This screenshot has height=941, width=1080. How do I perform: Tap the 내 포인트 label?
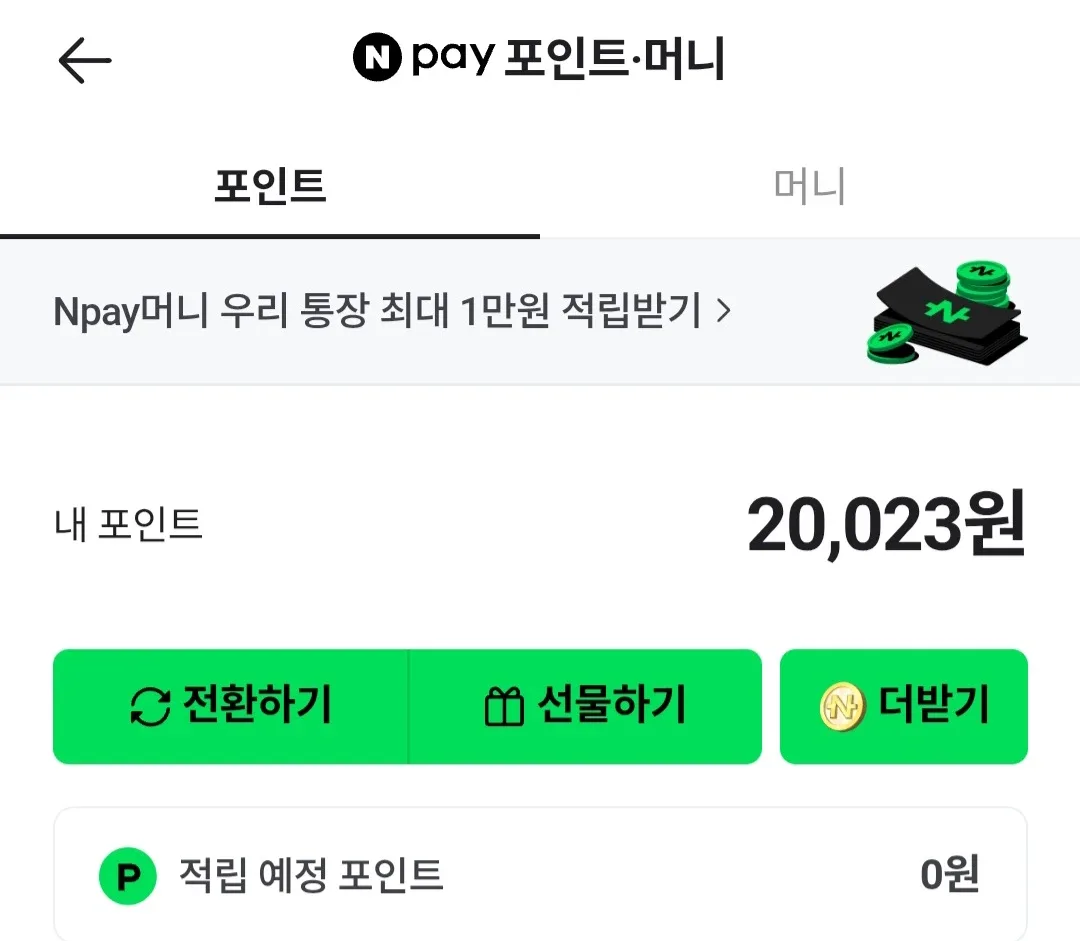pyautogui.click(x=128, y=524)
